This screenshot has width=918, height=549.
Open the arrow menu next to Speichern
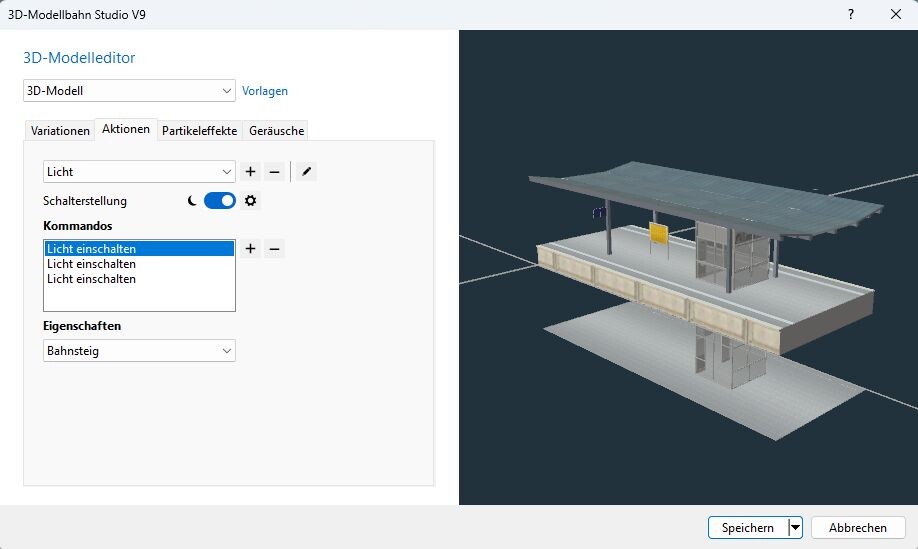point(796,528)
